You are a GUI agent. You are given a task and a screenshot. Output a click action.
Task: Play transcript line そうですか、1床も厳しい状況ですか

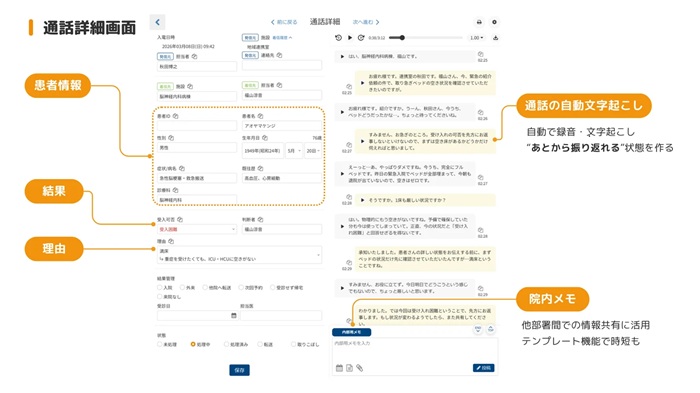(363, 200)
